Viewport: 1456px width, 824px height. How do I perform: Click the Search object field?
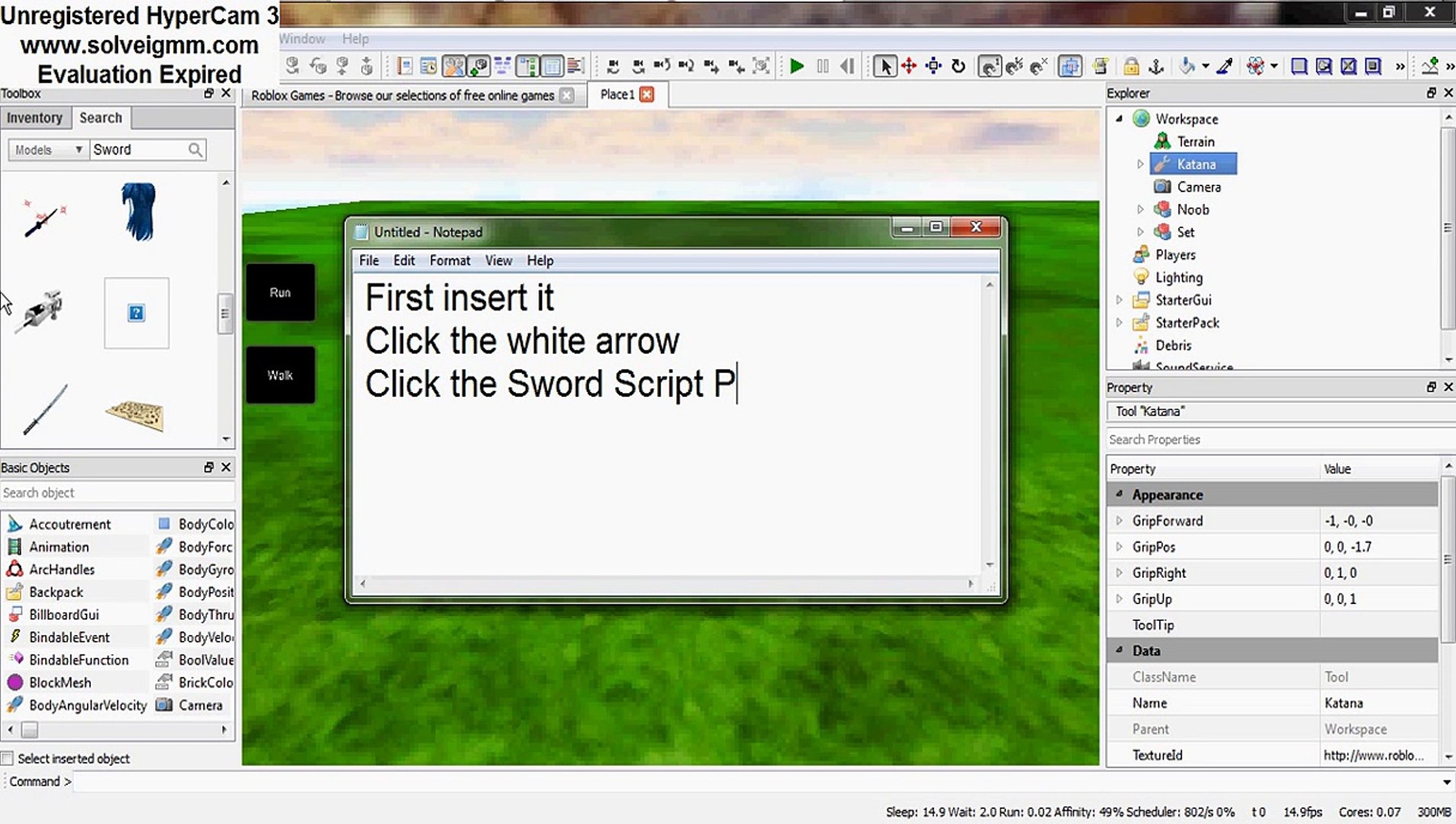coord(118,493)
